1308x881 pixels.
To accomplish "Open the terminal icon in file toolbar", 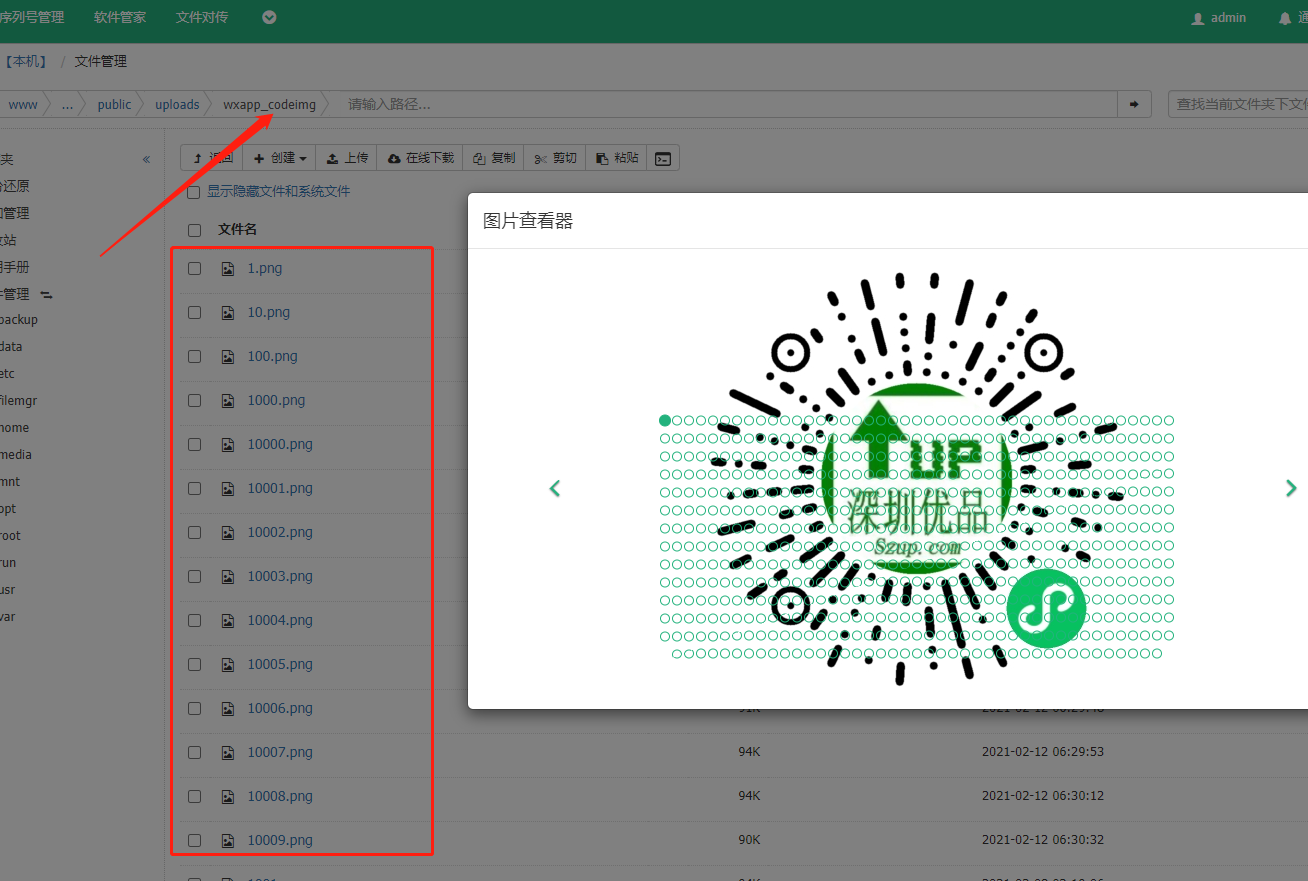I will (x=662, y=158).
